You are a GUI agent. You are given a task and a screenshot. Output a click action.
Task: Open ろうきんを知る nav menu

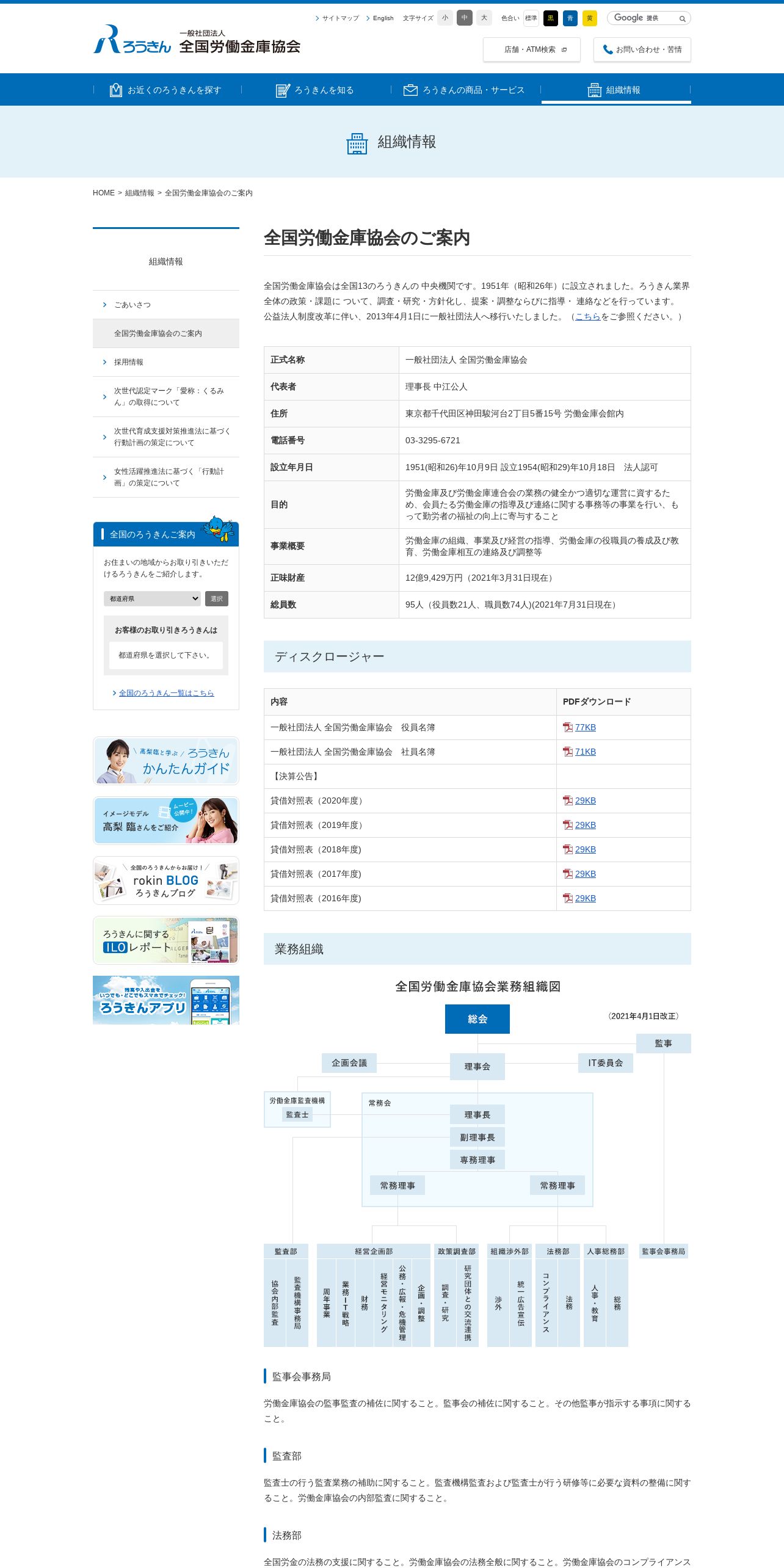pos(316,90)
